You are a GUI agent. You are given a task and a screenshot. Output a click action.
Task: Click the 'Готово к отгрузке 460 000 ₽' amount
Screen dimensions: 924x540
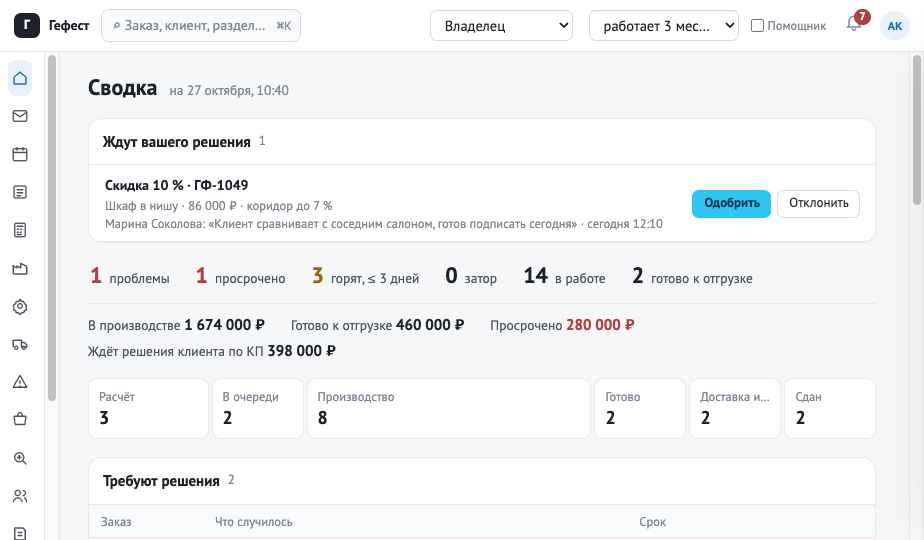(377, 325)
